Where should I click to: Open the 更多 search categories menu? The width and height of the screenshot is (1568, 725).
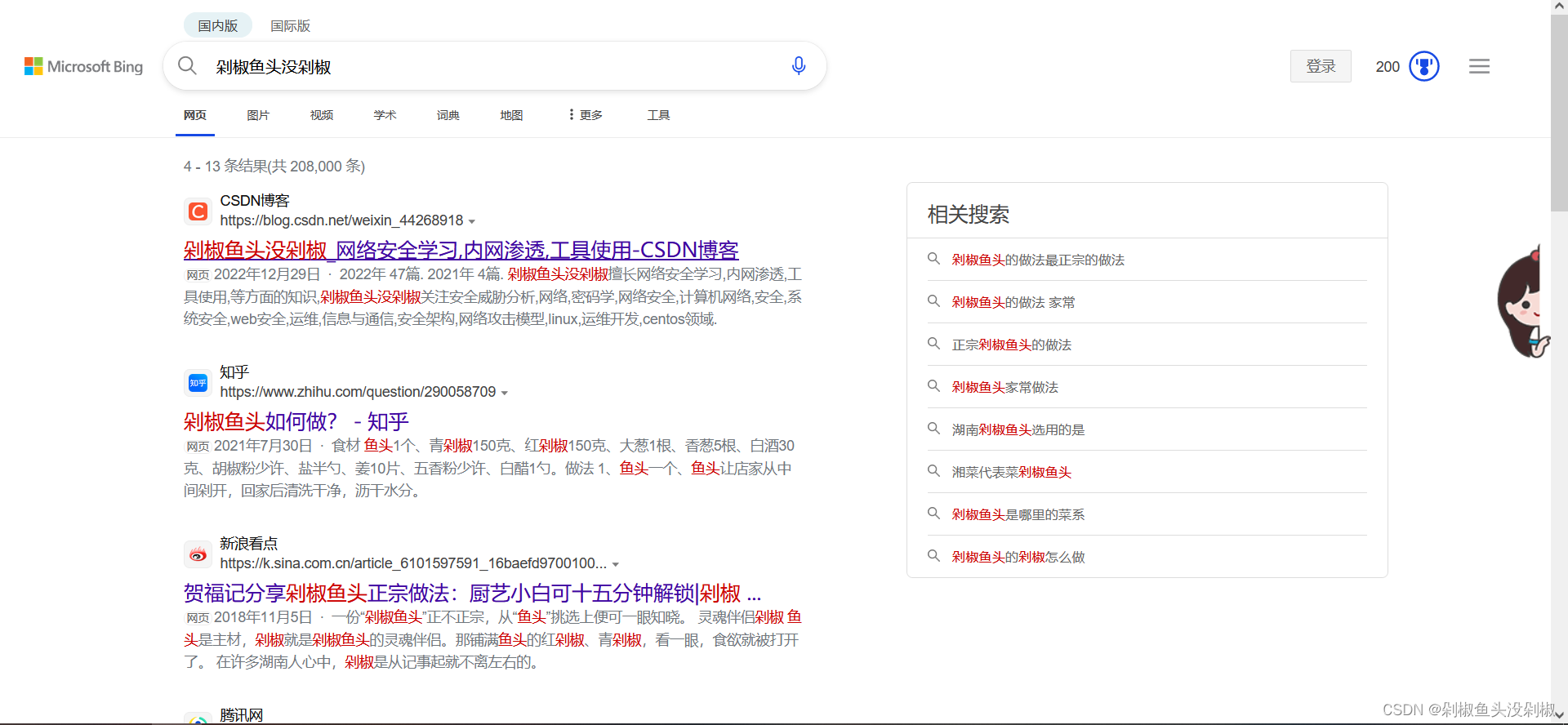(586, 115)
